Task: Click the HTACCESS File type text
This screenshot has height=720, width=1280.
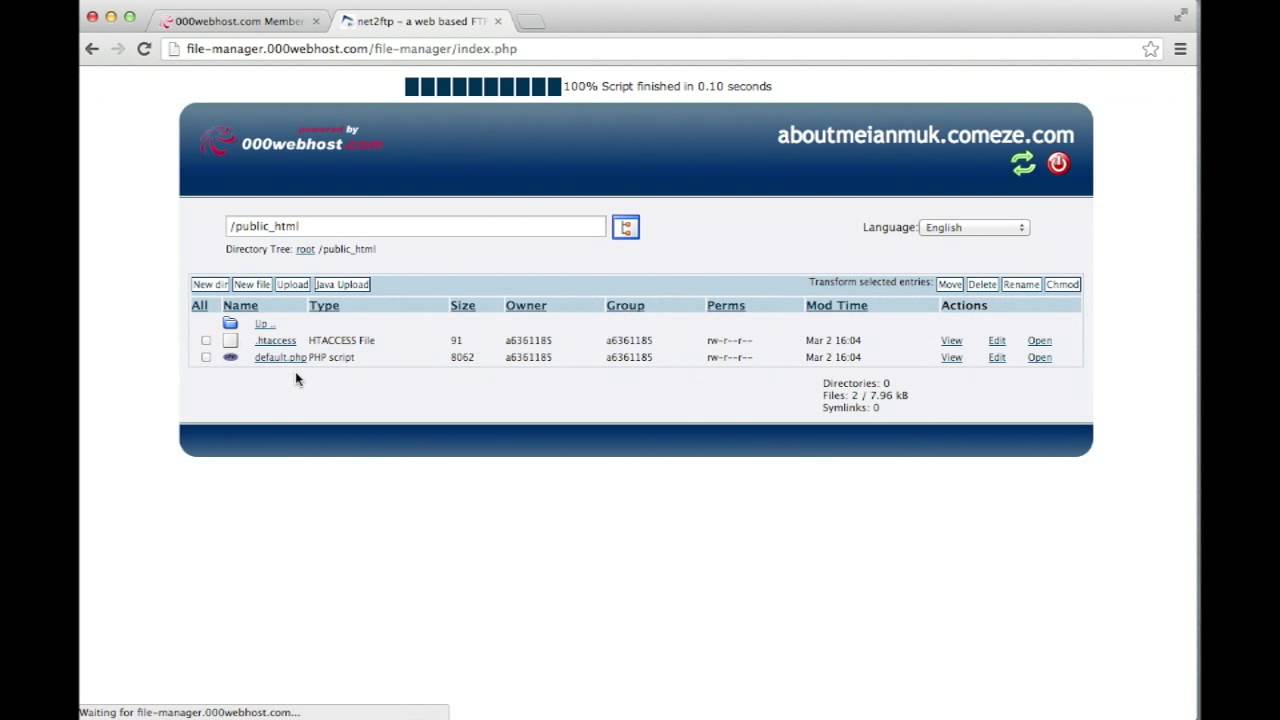Action: [342, 340]
